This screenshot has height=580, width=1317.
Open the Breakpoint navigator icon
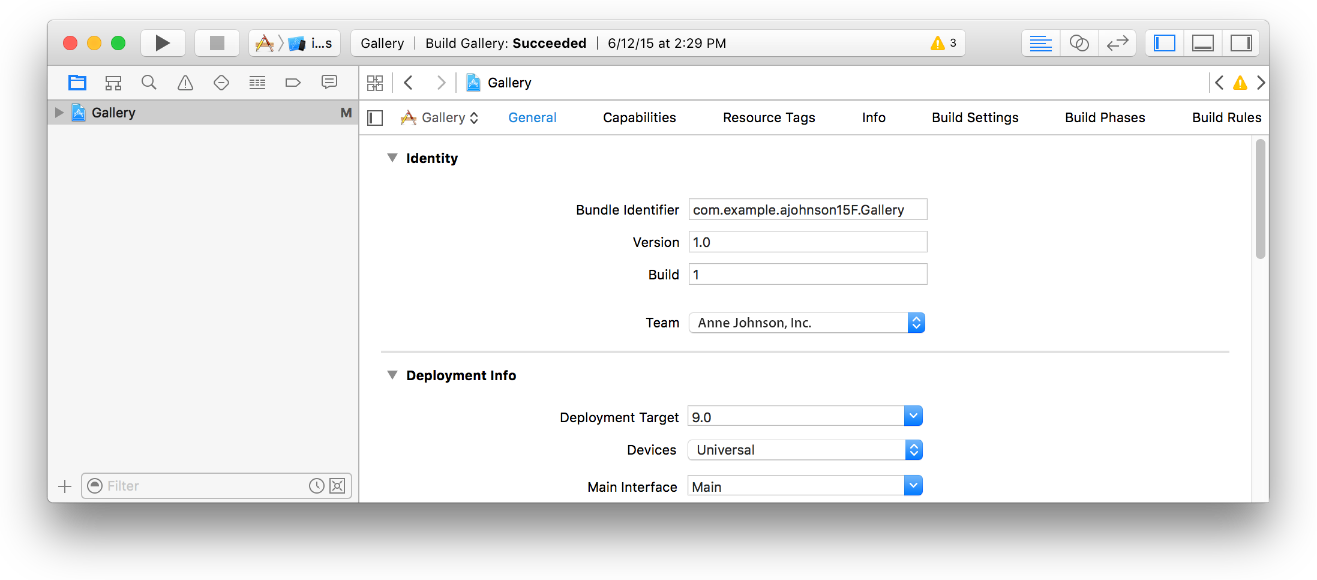[x=293, y=83]
